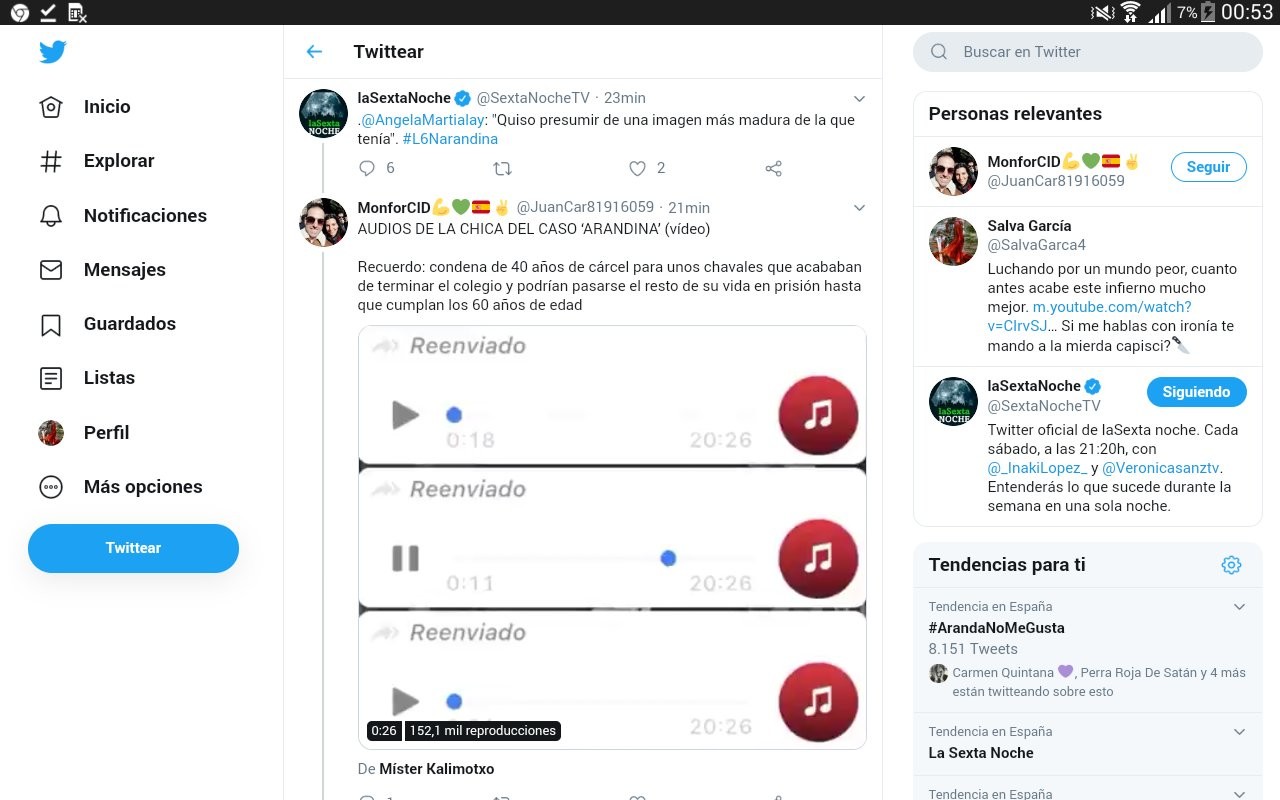
Task: Select Inicio in the navigation menu
Action: (x=107, y=107)
